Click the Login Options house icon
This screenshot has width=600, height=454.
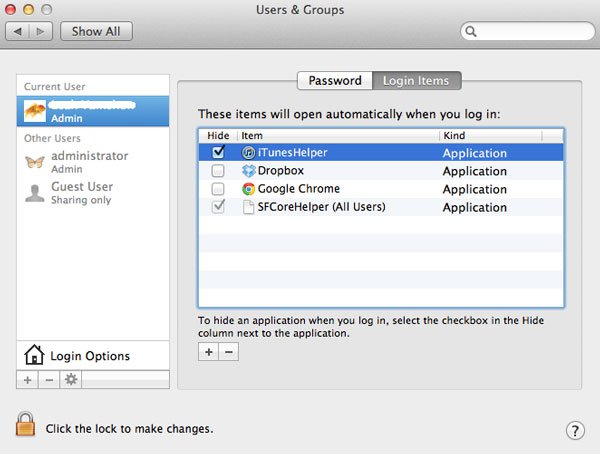[x=33, y=355]
